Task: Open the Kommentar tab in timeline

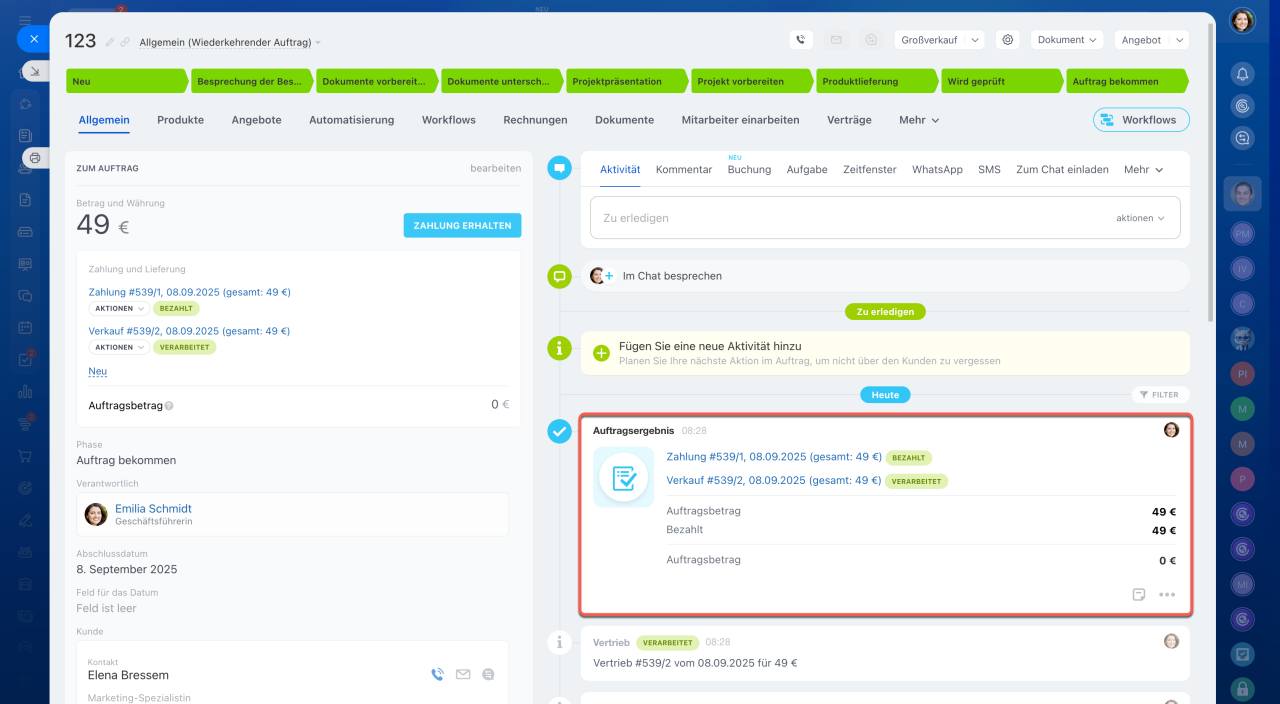Action: pos(684,170)
